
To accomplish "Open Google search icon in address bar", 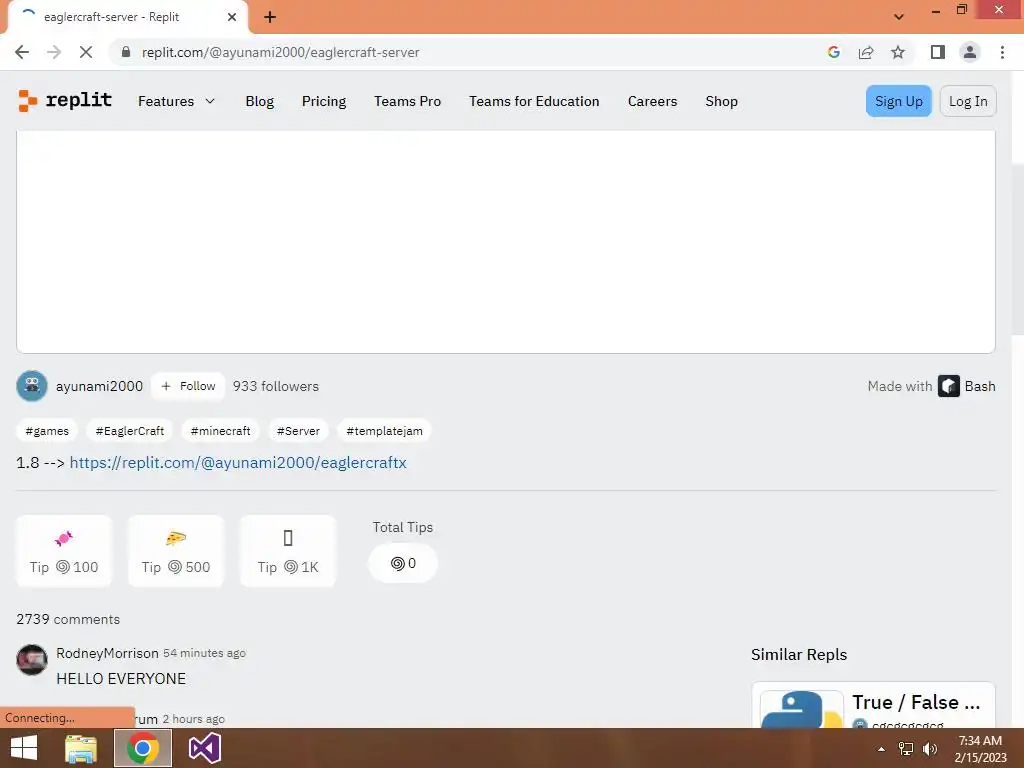I will [x=833, y=52].
